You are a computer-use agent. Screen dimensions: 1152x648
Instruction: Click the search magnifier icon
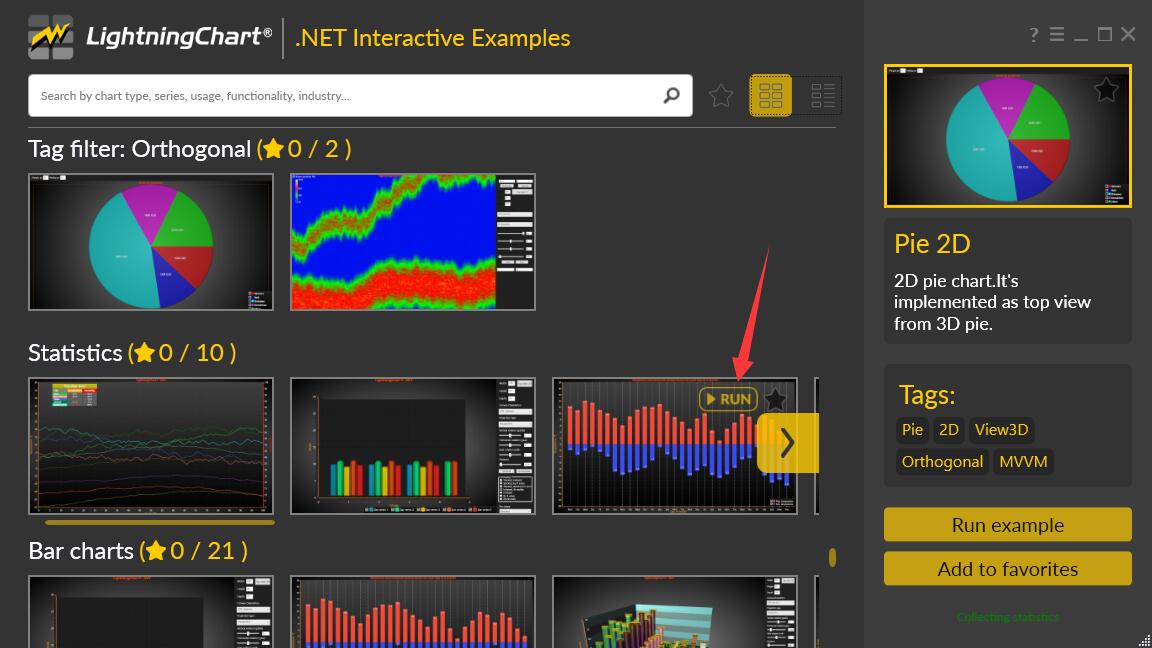point(672,96)
